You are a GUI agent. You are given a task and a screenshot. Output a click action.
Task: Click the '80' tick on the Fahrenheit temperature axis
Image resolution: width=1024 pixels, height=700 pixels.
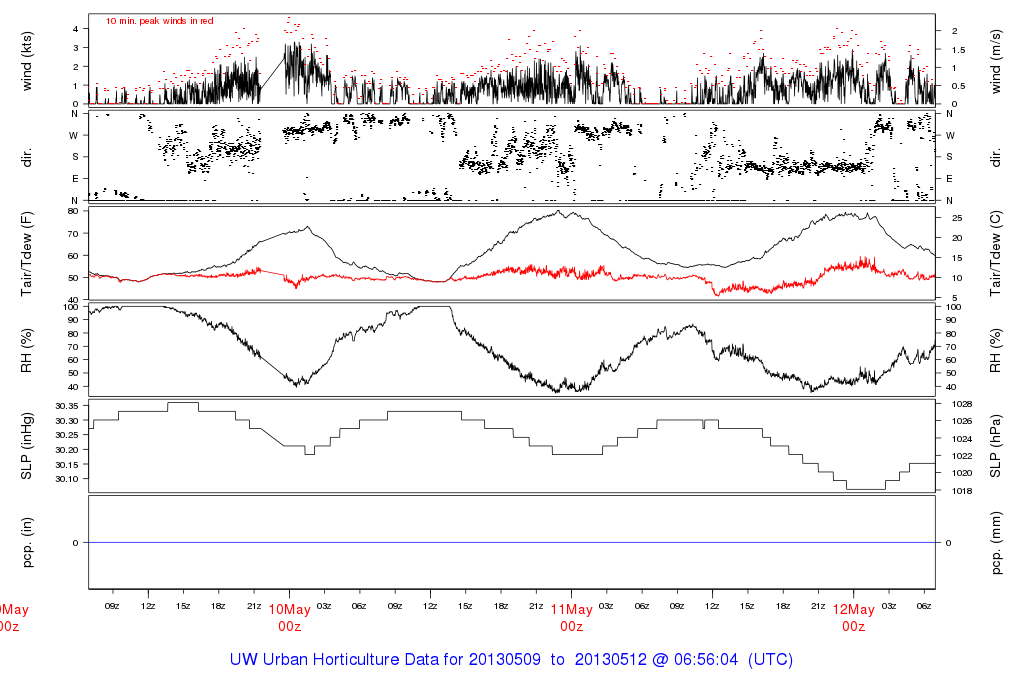(x=73, y=212)
